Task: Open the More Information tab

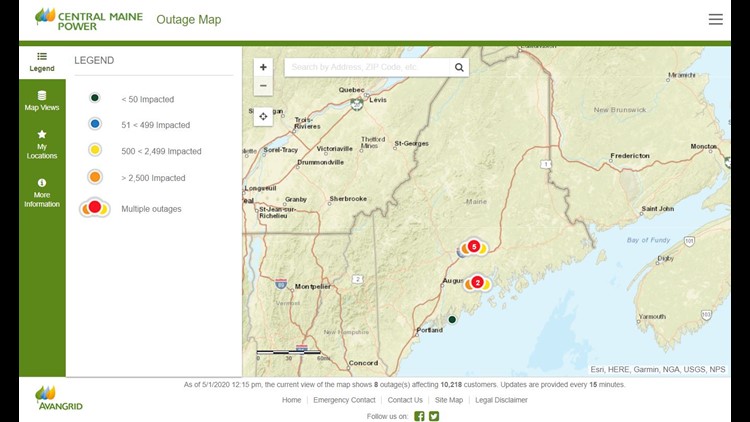Action: 42,193
